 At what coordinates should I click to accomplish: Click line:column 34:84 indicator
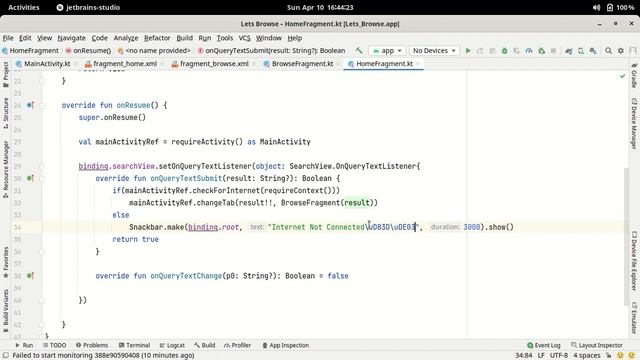click(523, 356)
